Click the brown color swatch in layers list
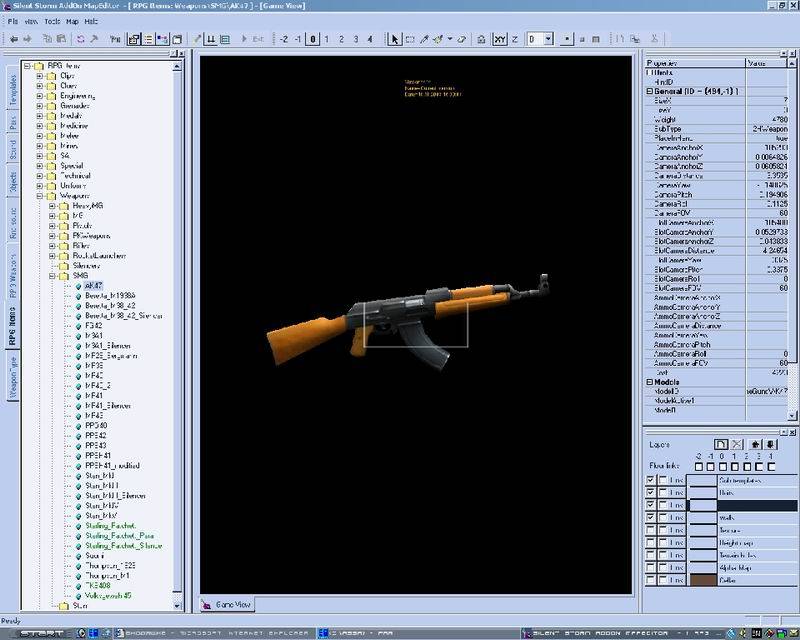800x640 pixels. [702, 579]
